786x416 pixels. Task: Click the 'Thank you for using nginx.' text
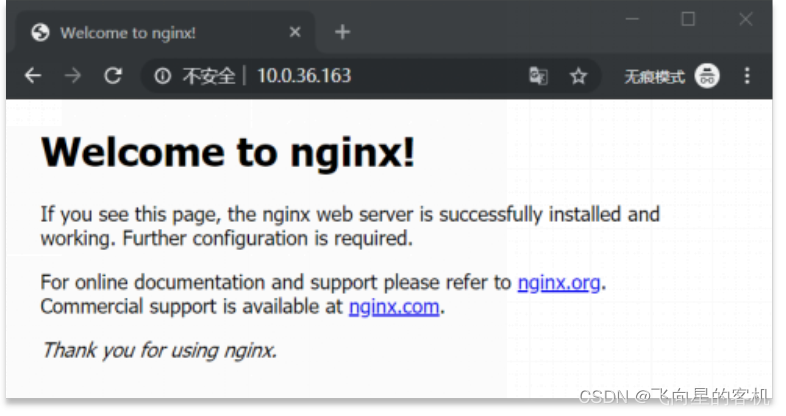pyautogui.click(x=159, y=350)
